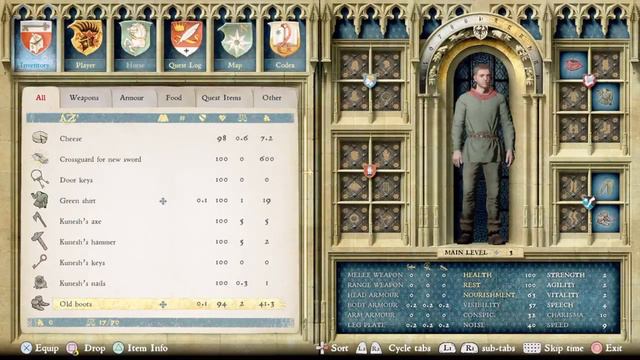Click the LEG PLATE stat label

tap(366, 325)
